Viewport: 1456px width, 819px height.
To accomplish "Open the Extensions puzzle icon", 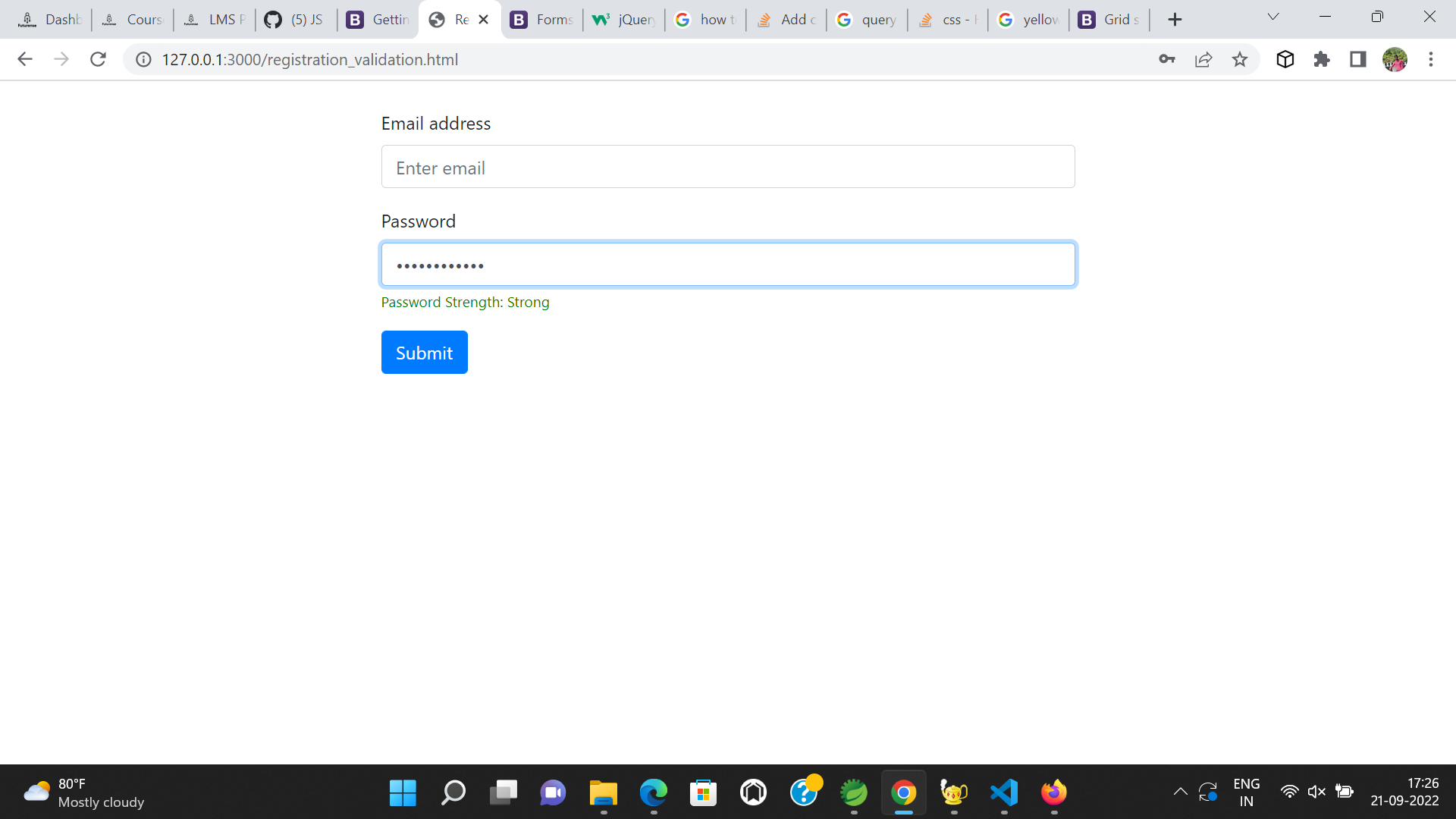I will [x=1322, y=59].
